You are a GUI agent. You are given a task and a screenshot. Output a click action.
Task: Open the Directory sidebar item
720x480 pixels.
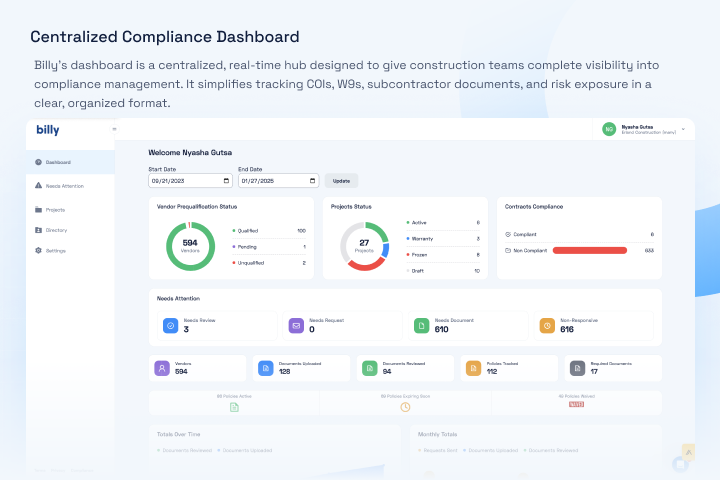tap(70, 230)
